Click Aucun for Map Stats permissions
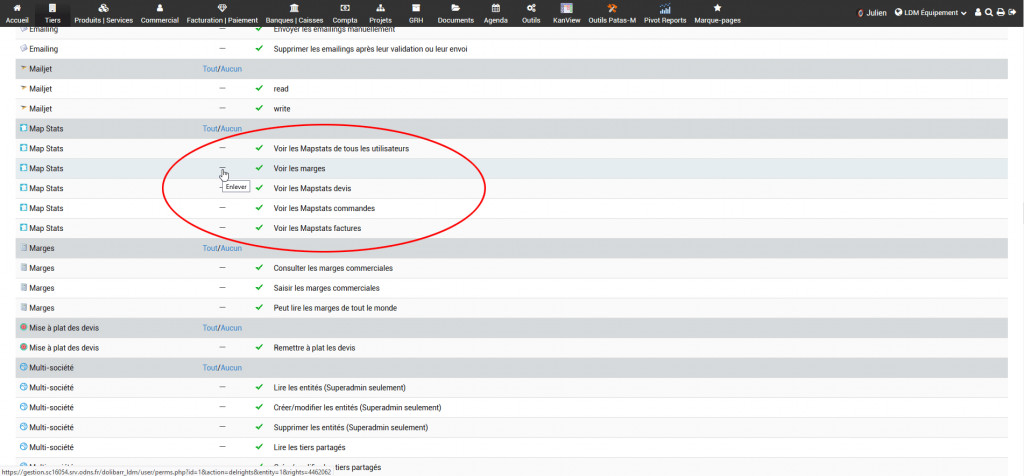The image size is (1024, 476). click(231, 129)
